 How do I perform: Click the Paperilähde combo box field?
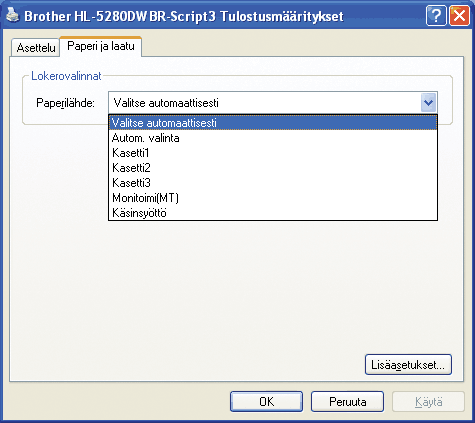[x=273, y=103]
